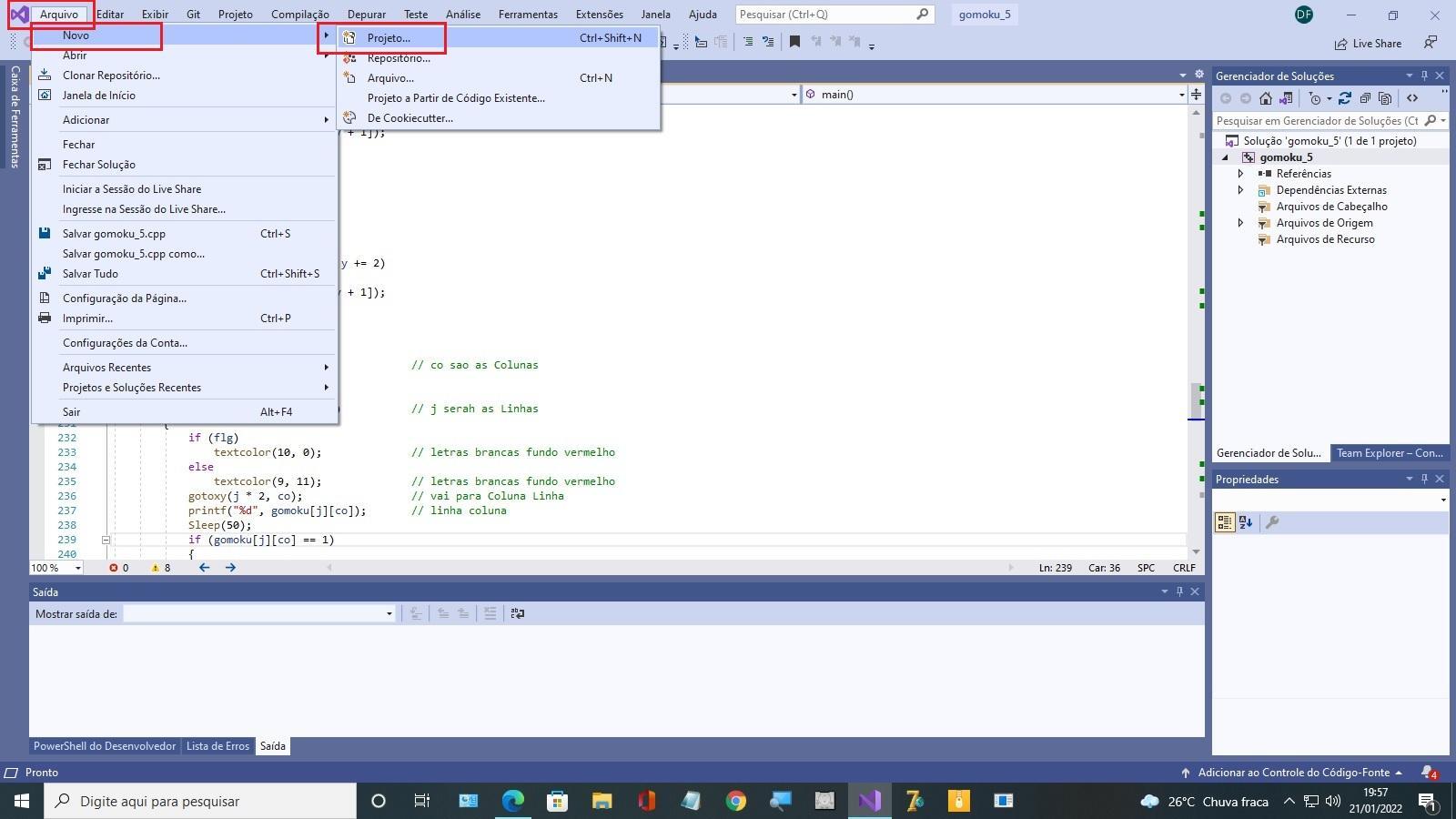Screen dimensions: 1456x819
Task: Toggle bookmark icon in the toolbar
Action: tap(794, 42)
